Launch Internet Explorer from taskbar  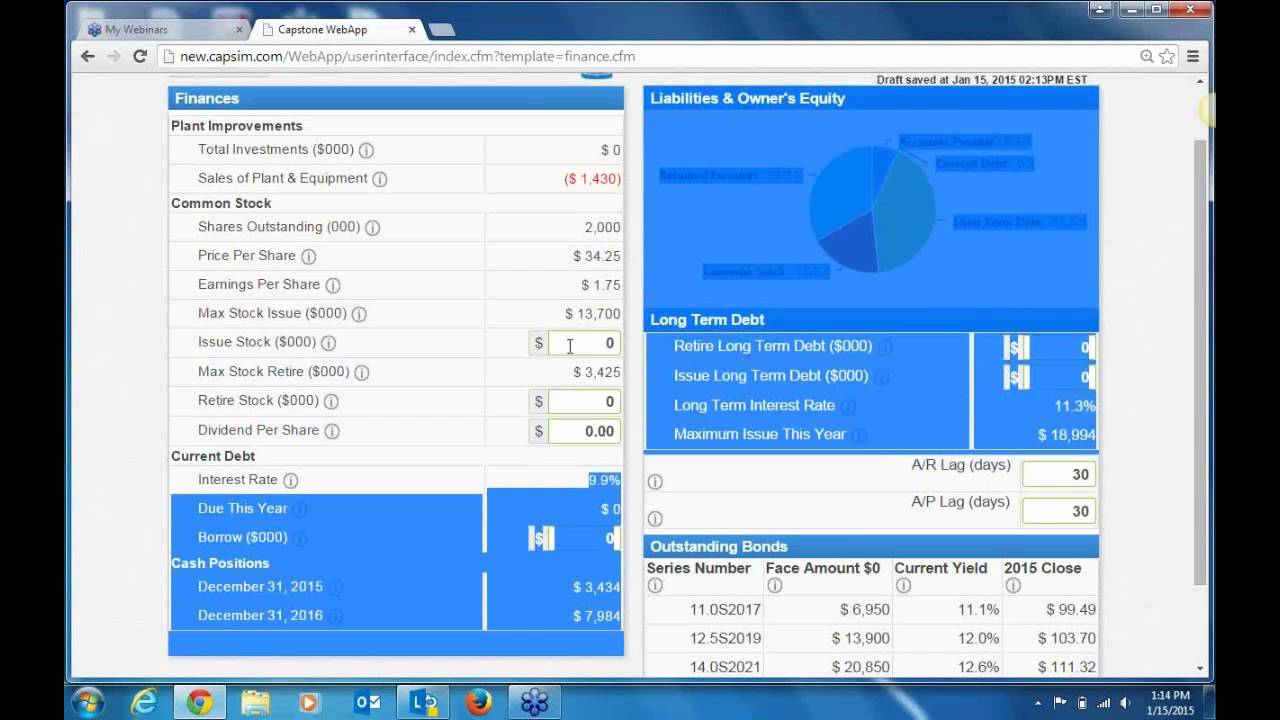pyautogui.click(x=144, y=702)
